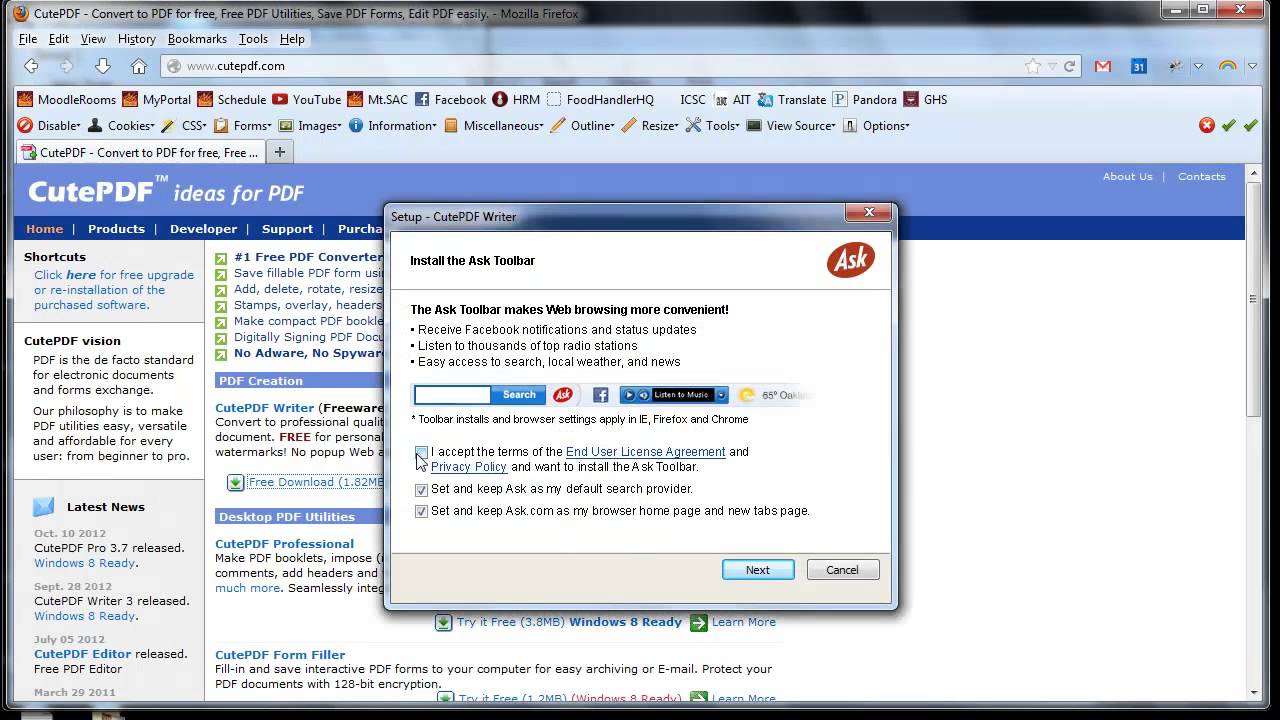Open the History menu
Viewport: 1280px width, 720px height.
coord(137,39)
